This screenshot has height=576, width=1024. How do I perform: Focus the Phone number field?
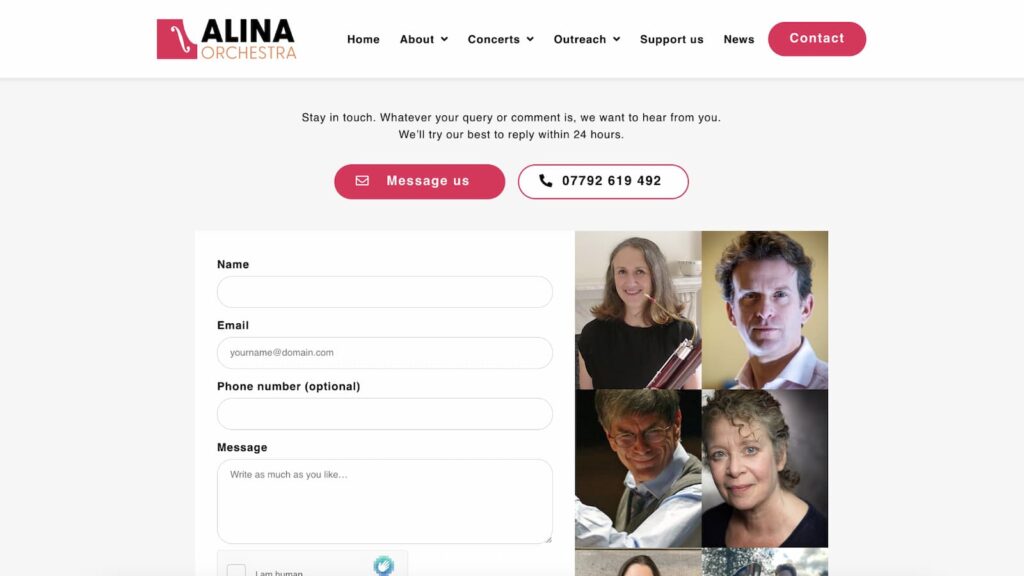tap(385, 414)
